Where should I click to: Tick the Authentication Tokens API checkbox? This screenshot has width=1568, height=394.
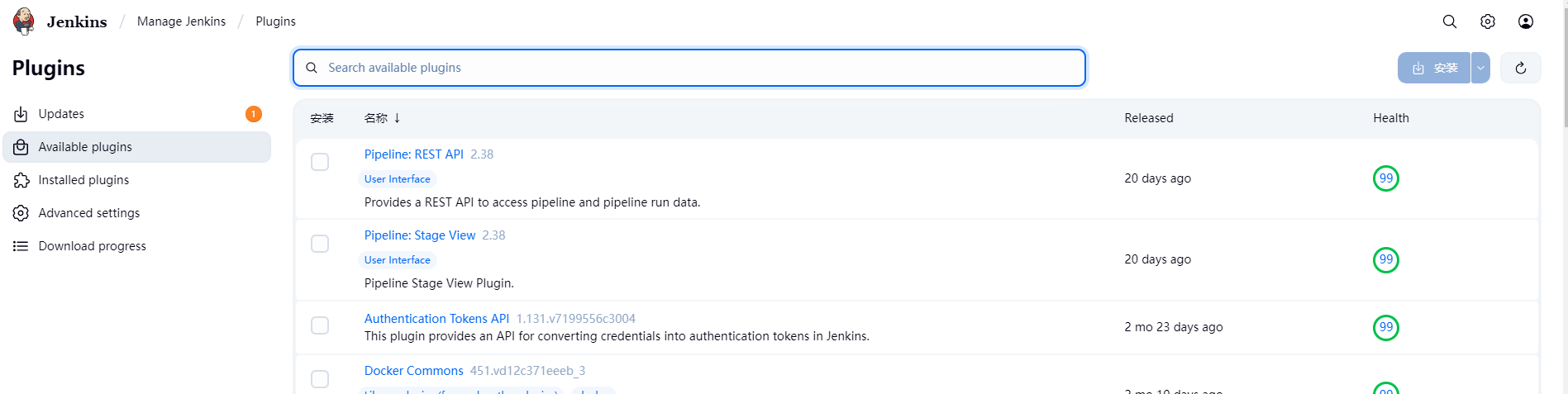320,325
